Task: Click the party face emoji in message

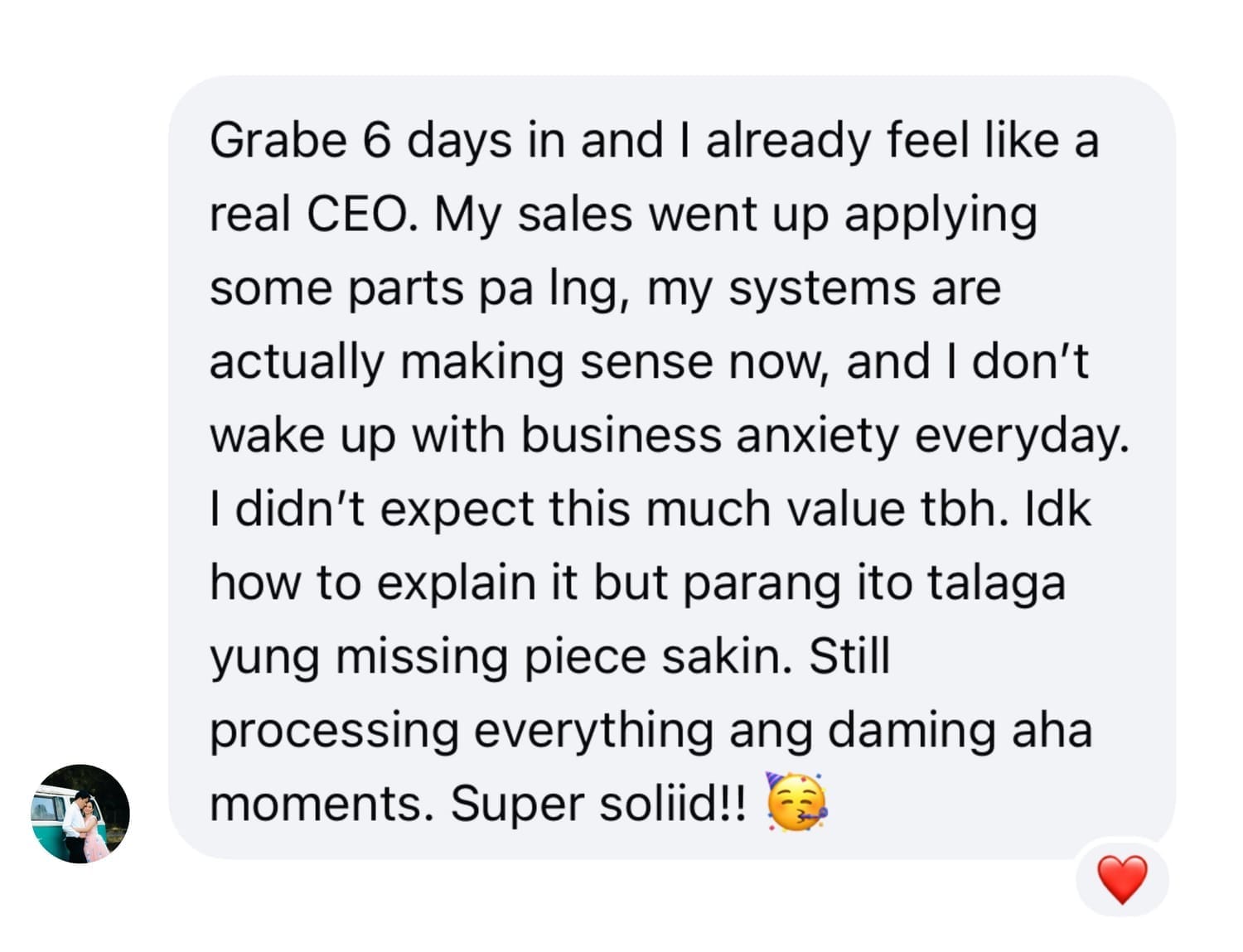Action: [x=796, y=802]
